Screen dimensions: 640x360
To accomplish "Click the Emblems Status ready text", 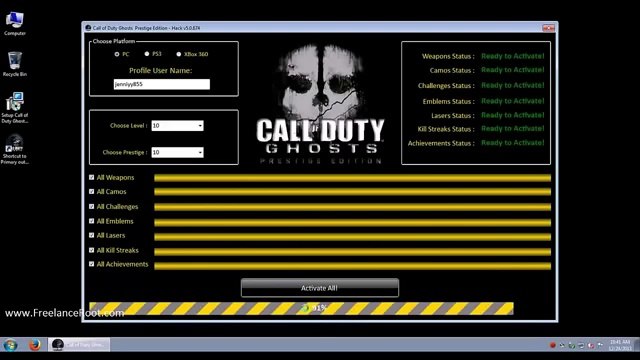I will click(513, 101).
